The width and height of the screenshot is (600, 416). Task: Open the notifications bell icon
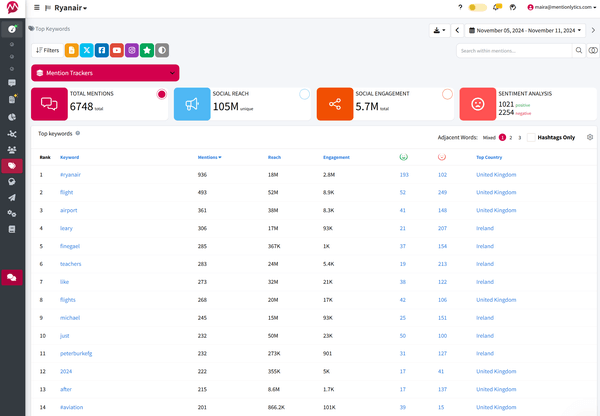click(x=497, y=7)
